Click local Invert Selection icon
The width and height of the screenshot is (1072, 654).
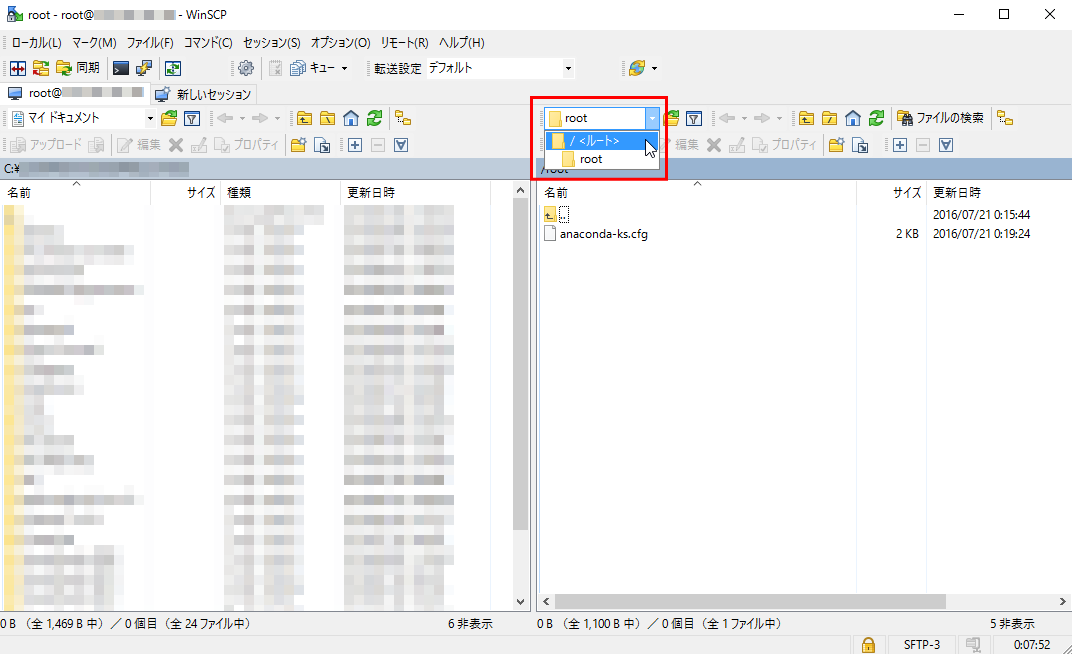pyautogui.click(x=401, y=145)
